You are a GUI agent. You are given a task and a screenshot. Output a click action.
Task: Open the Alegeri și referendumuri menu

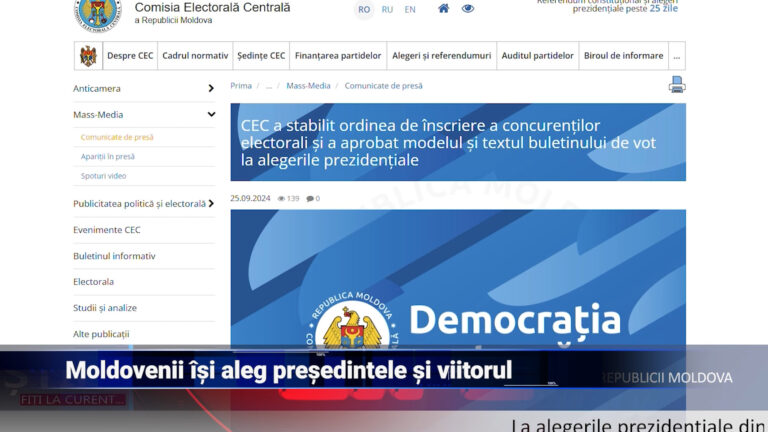tap(441, 56)
